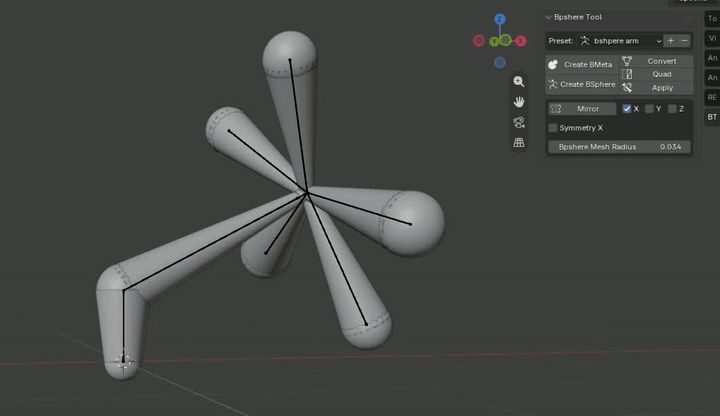Open the bshpere arm preset dropdown
The image size is (720, 416).
(620, 41)
